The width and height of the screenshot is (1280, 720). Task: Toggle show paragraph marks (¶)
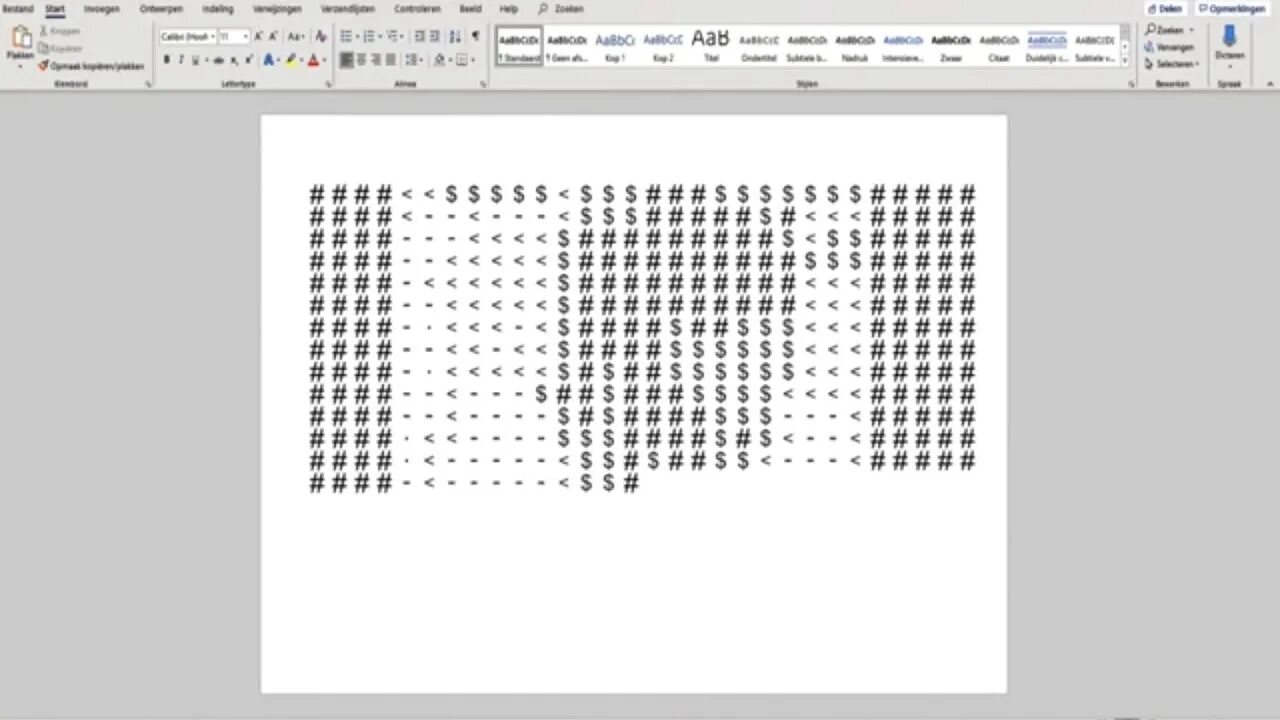[475, 36]
